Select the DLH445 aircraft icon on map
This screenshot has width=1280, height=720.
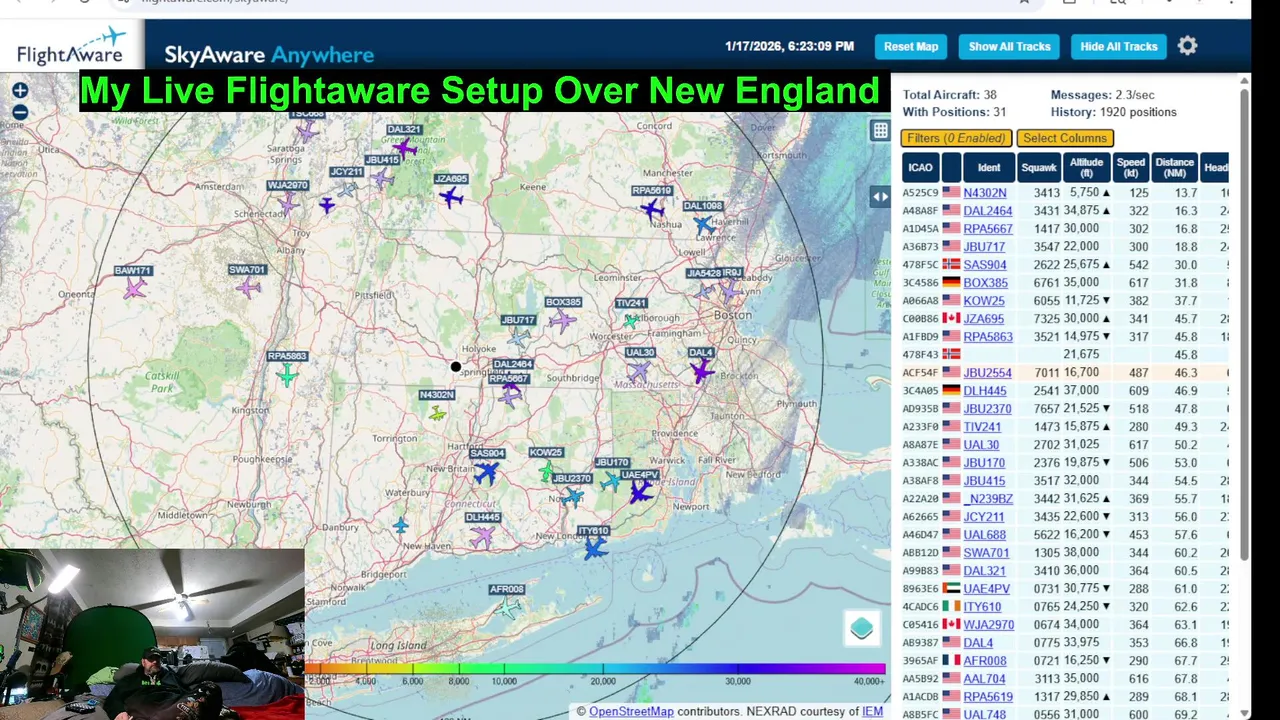click(x=482, y=536)
